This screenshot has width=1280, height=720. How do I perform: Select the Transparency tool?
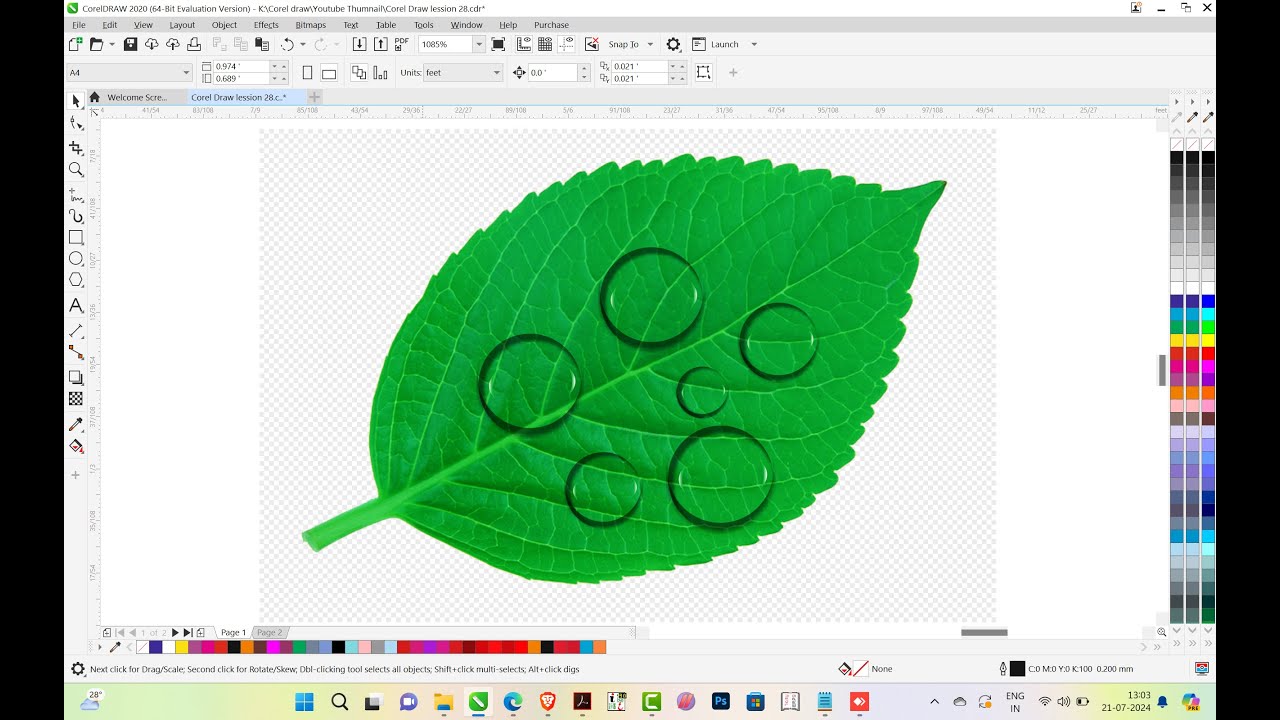coord(76,399)
